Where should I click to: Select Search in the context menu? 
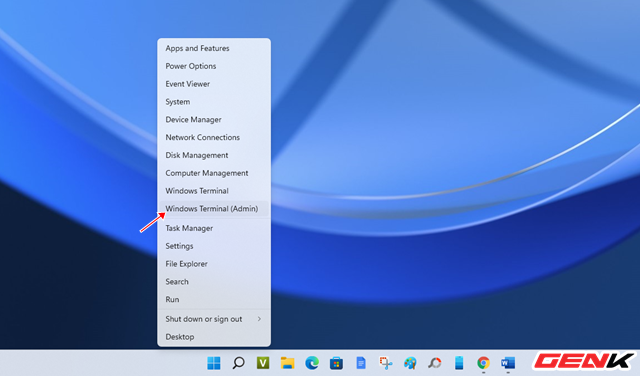[x=214, y=282]
